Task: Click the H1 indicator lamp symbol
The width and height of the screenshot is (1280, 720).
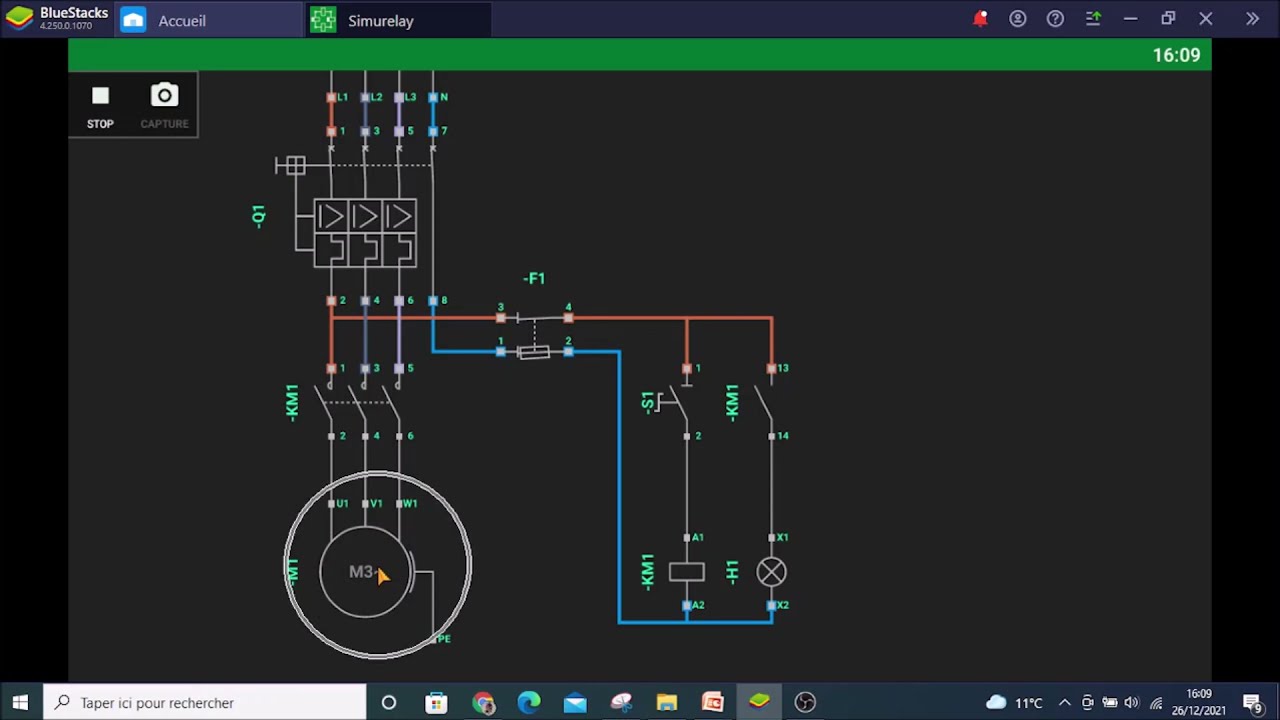Action: 771,572
